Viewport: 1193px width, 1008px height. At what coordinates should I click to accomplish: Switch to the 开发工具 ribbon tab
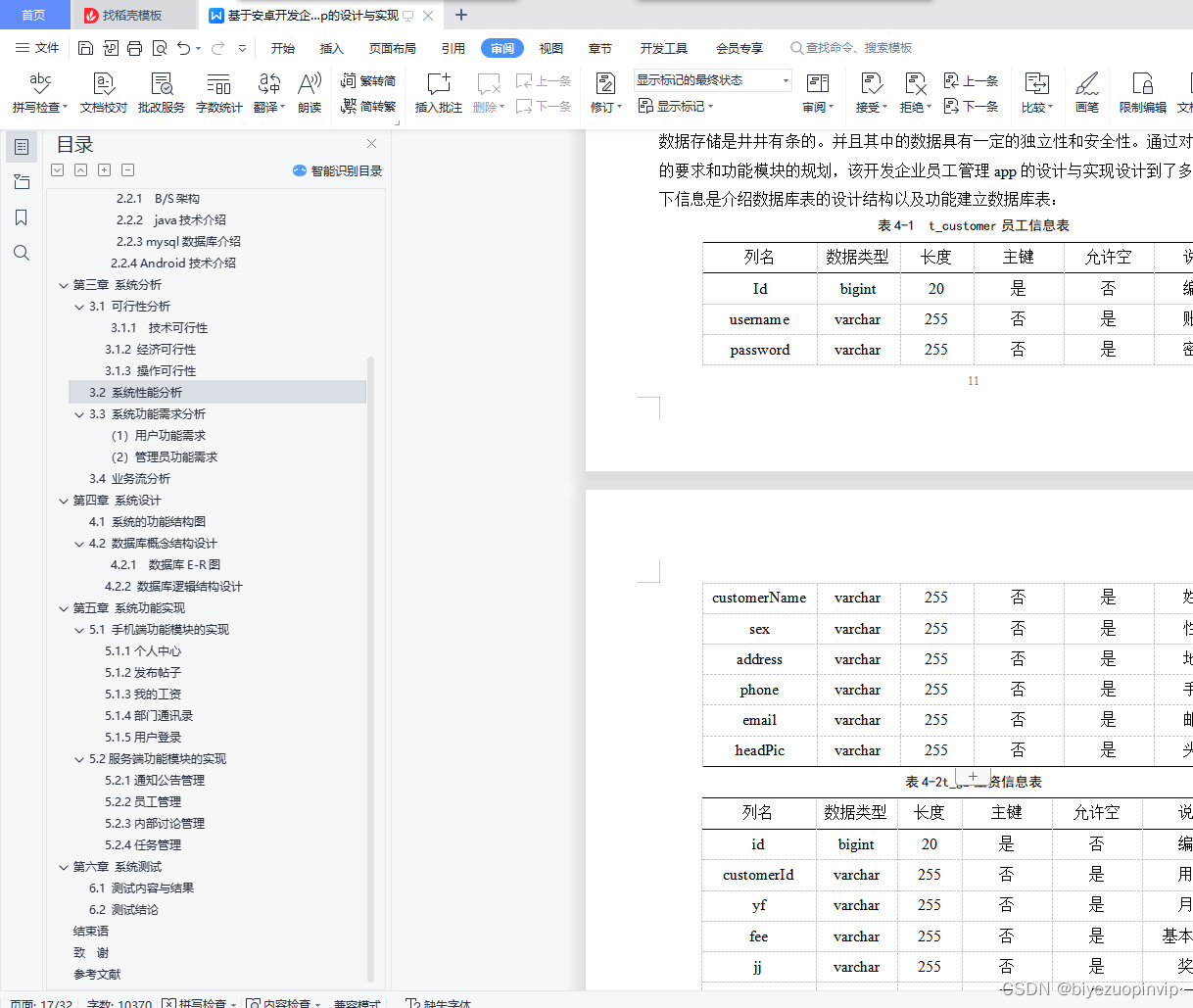tap(664, 48)
